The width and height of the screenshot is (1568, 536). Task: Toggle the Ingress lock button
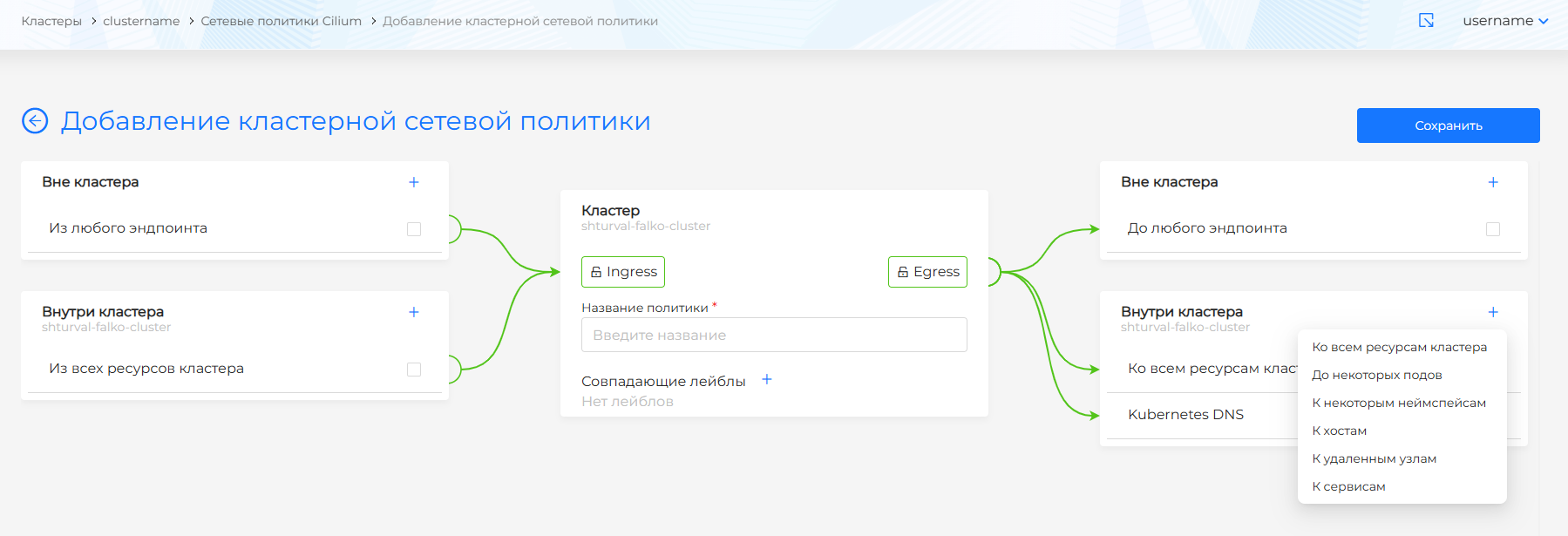click(623, 272)
